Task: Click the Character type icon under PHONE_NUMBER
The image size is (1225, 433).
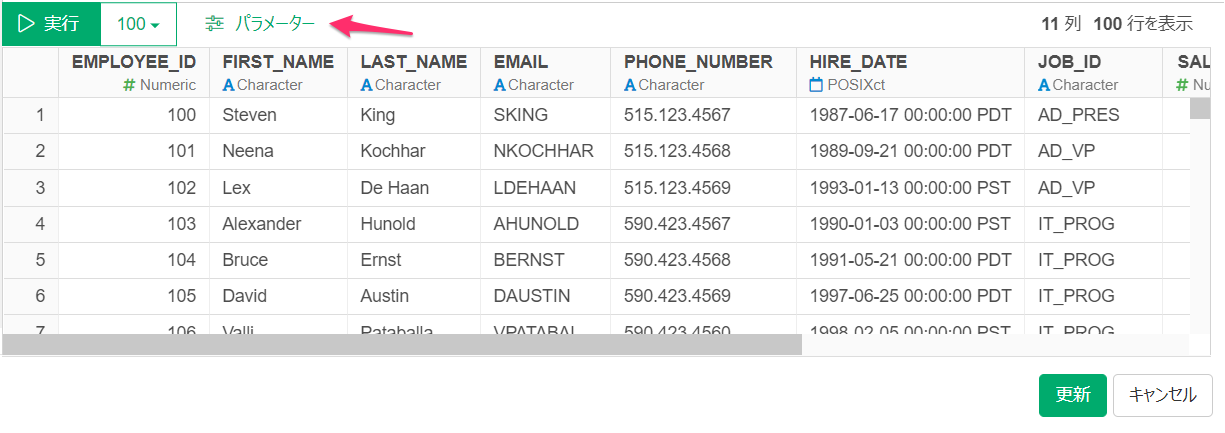Action: [630, 85]
